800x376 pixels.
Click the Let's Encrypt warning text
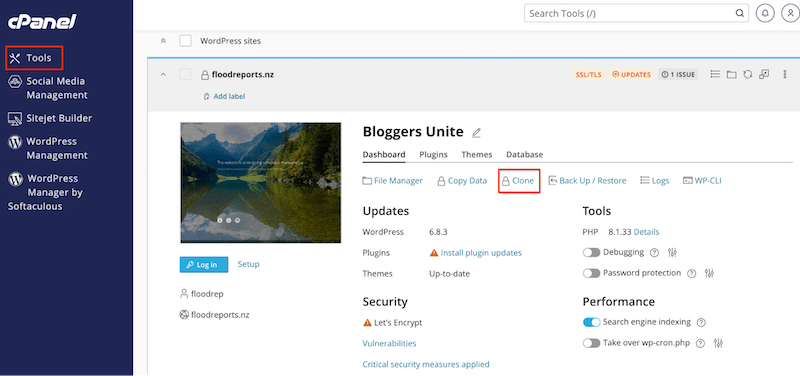(398, 323)
